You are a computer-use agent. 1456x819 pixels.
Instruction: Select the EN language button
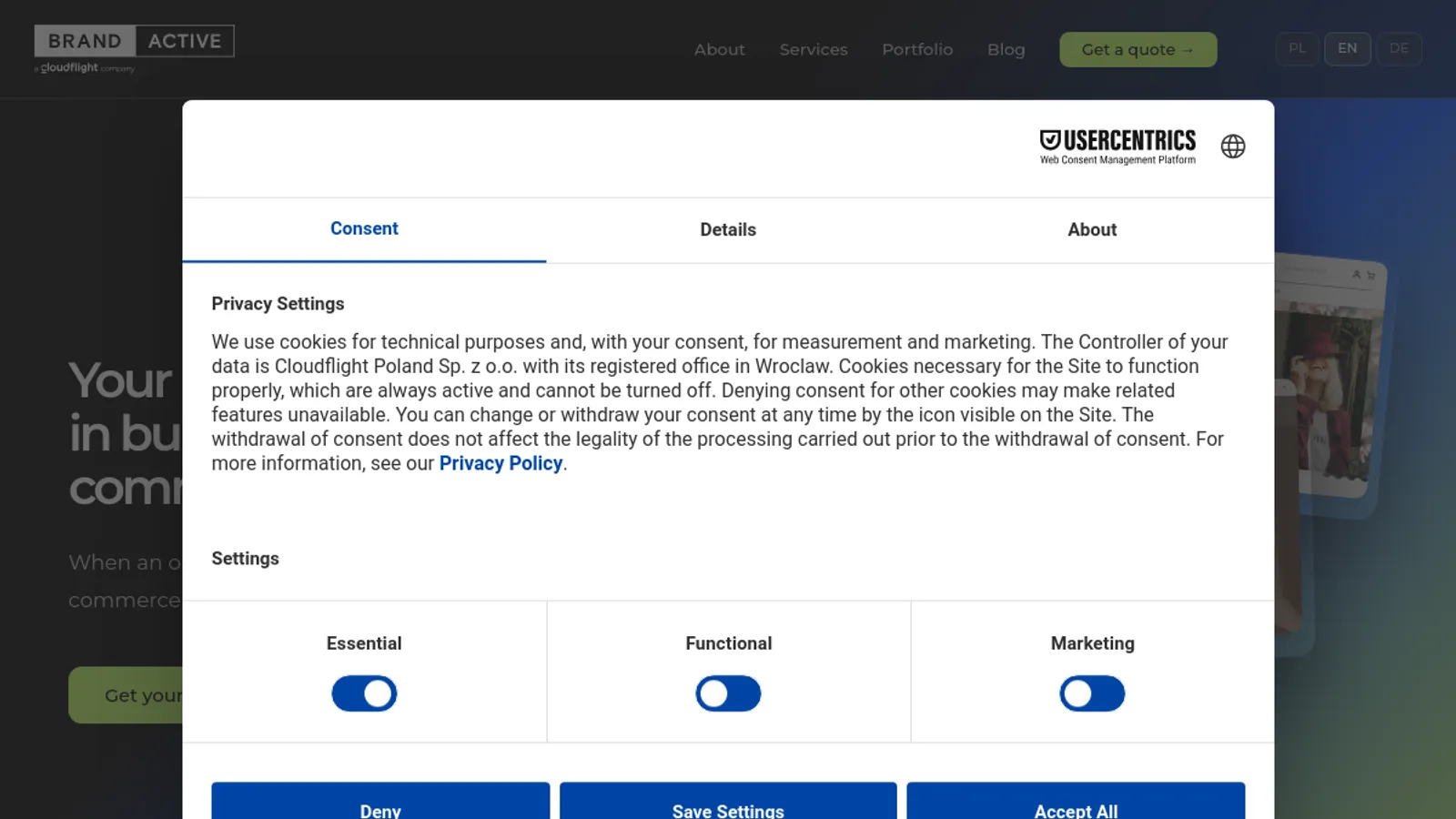pyautogui.click(x=1348, y=48)
